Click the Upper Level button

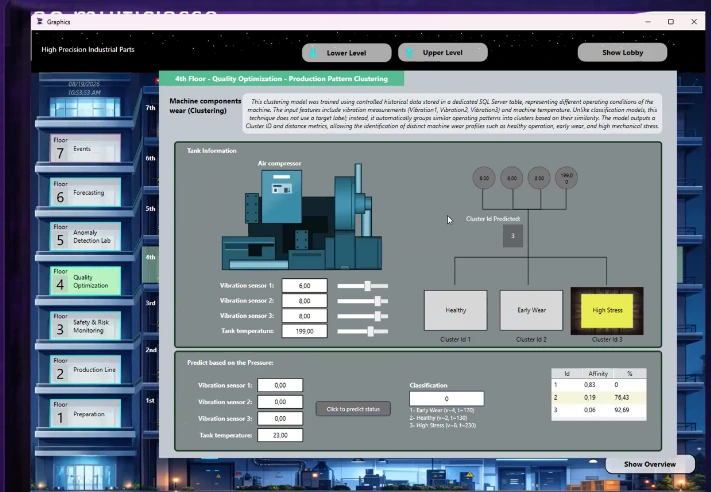(443, 52)
